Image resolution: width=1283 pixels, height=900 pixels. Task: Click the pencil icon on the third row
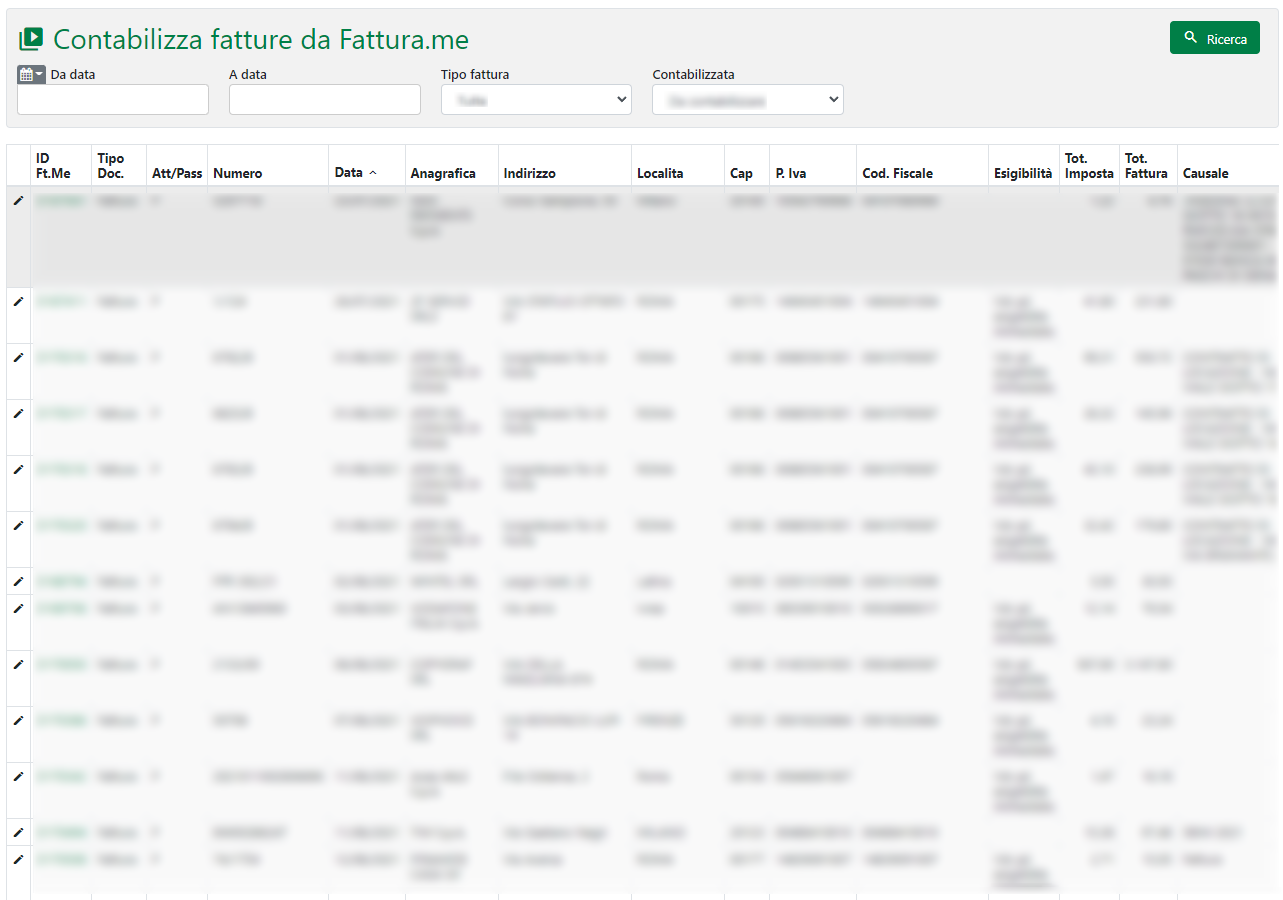(x=18, y=357)
